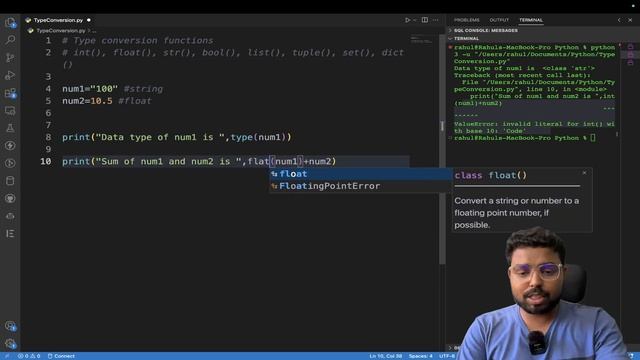Collapse the TERMINAL section header
The image size is (640, 360).
(466, 38)
